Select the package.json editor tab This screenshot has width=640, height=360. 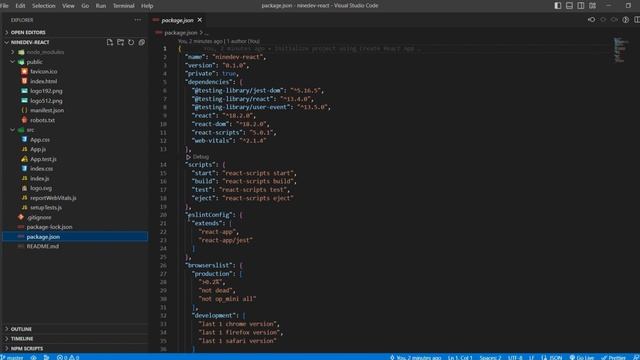(177, 20)
